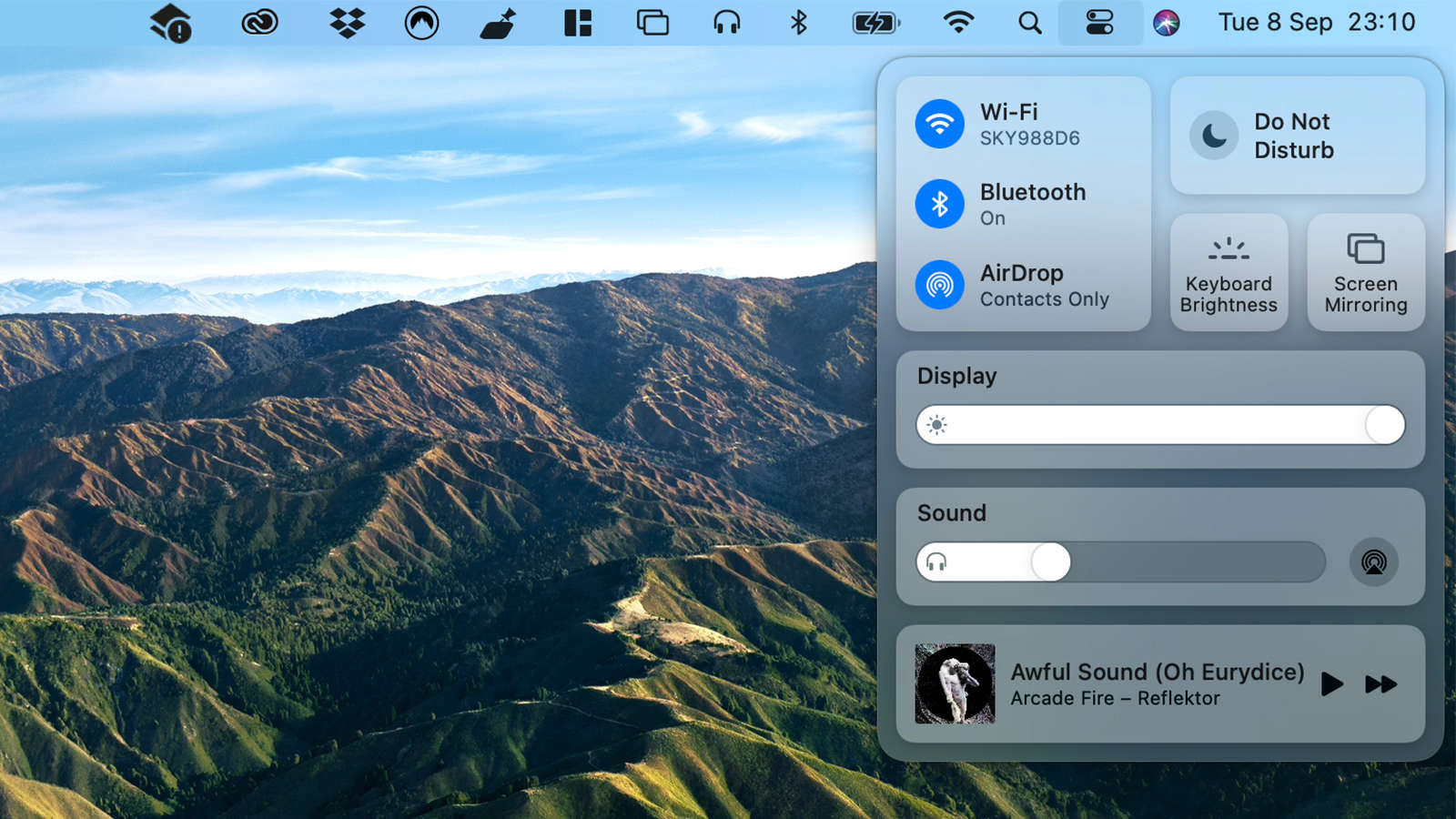The width and height of the screenshot is (1456, 819).
Task: Open Spotlight search magnifier icon
Action: pos(1029,23)
